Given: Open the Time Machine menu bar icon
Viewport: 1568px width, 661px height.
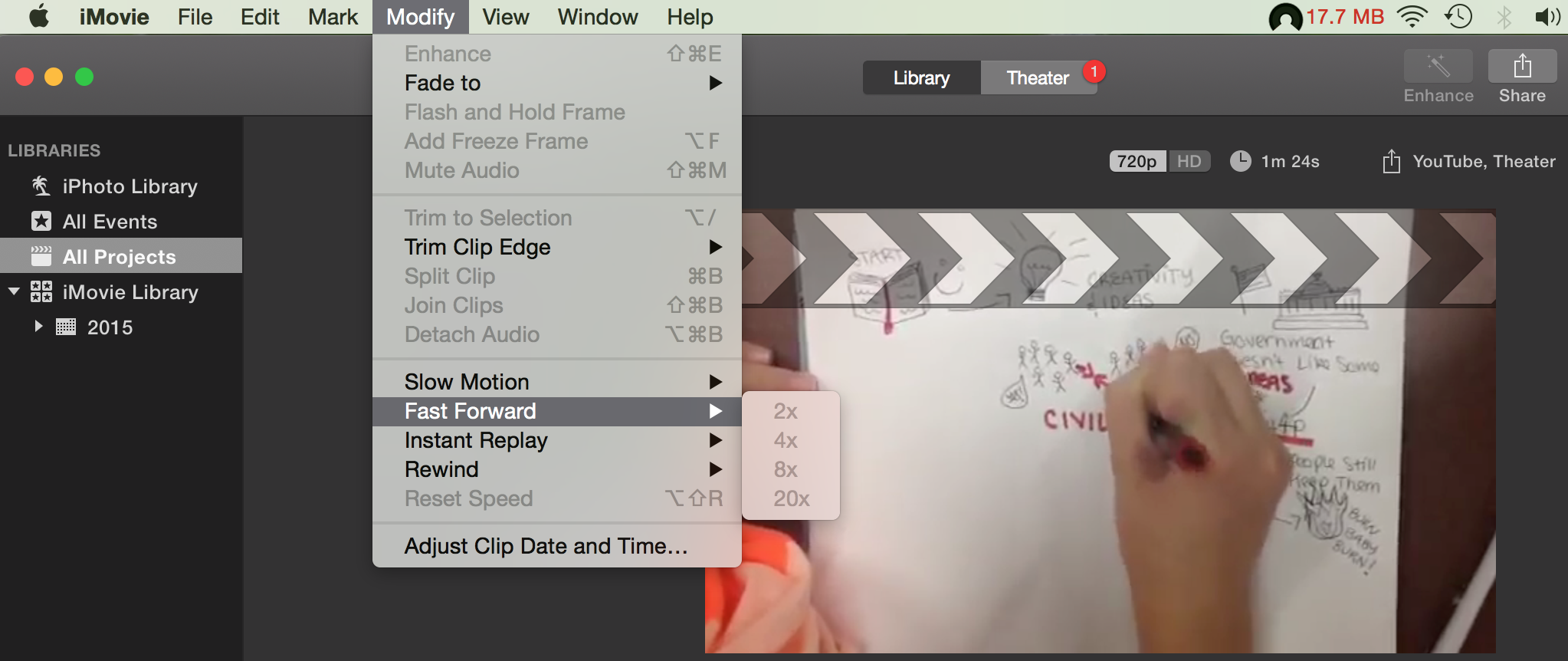Looking at the screenshot, I should pos(1458,16).
